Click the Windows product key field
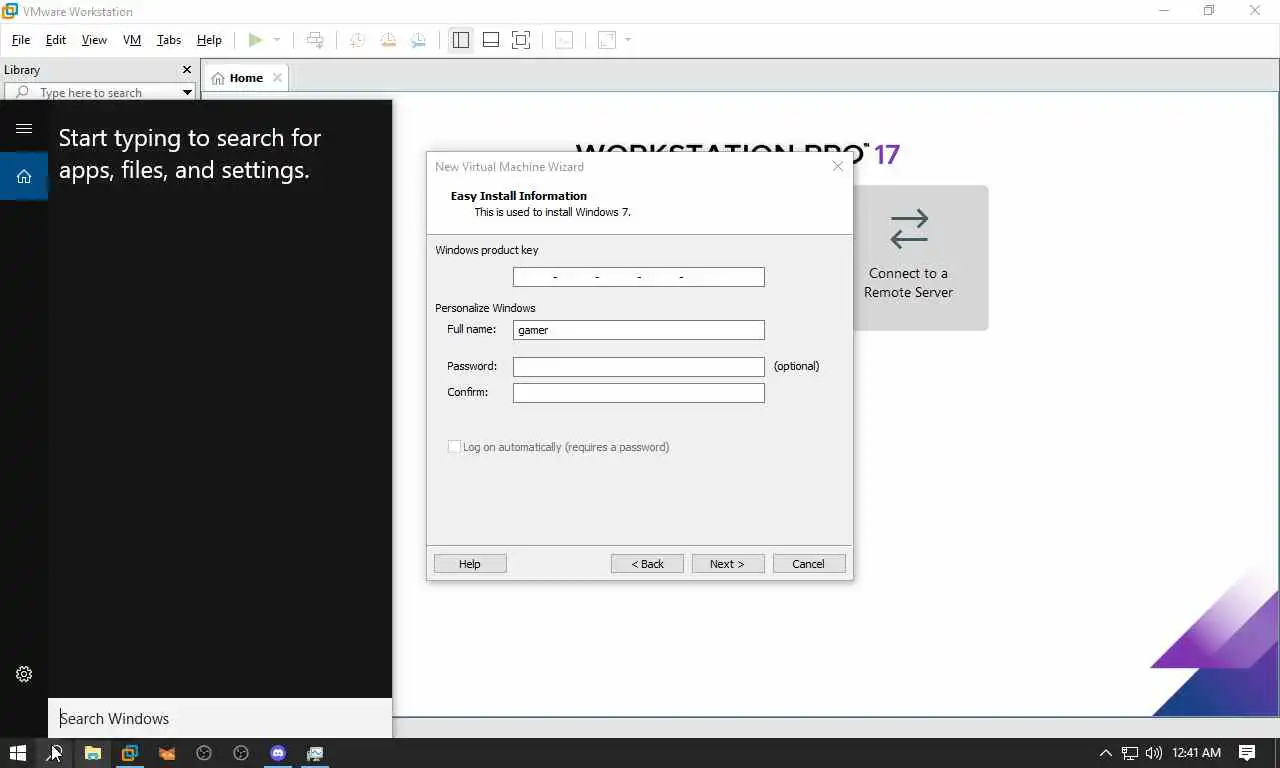Image resolution: width=1280 pixels, height=768 pixels. click(x=639, y=277)
